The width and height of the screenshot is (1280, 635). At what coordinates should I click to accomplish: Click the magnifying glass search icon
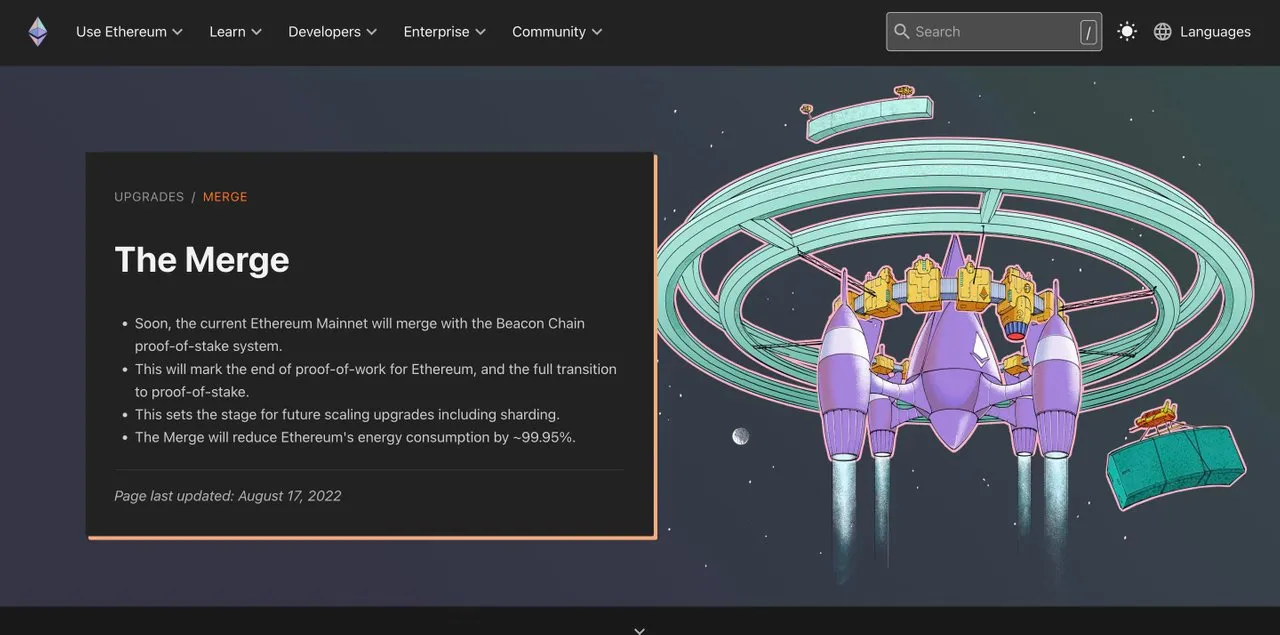(902, 32)
